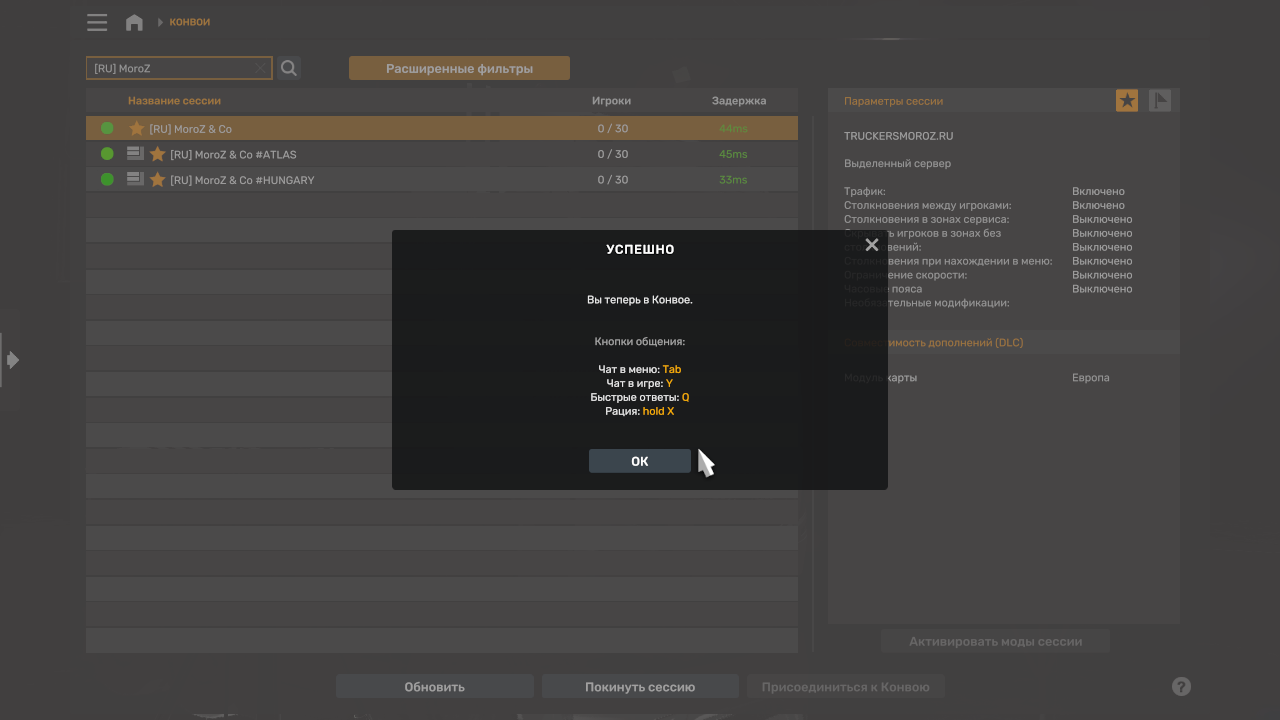Expand the side panel arrow on left edge
This screenshot has height=720, width=1280.
point(12,360)
